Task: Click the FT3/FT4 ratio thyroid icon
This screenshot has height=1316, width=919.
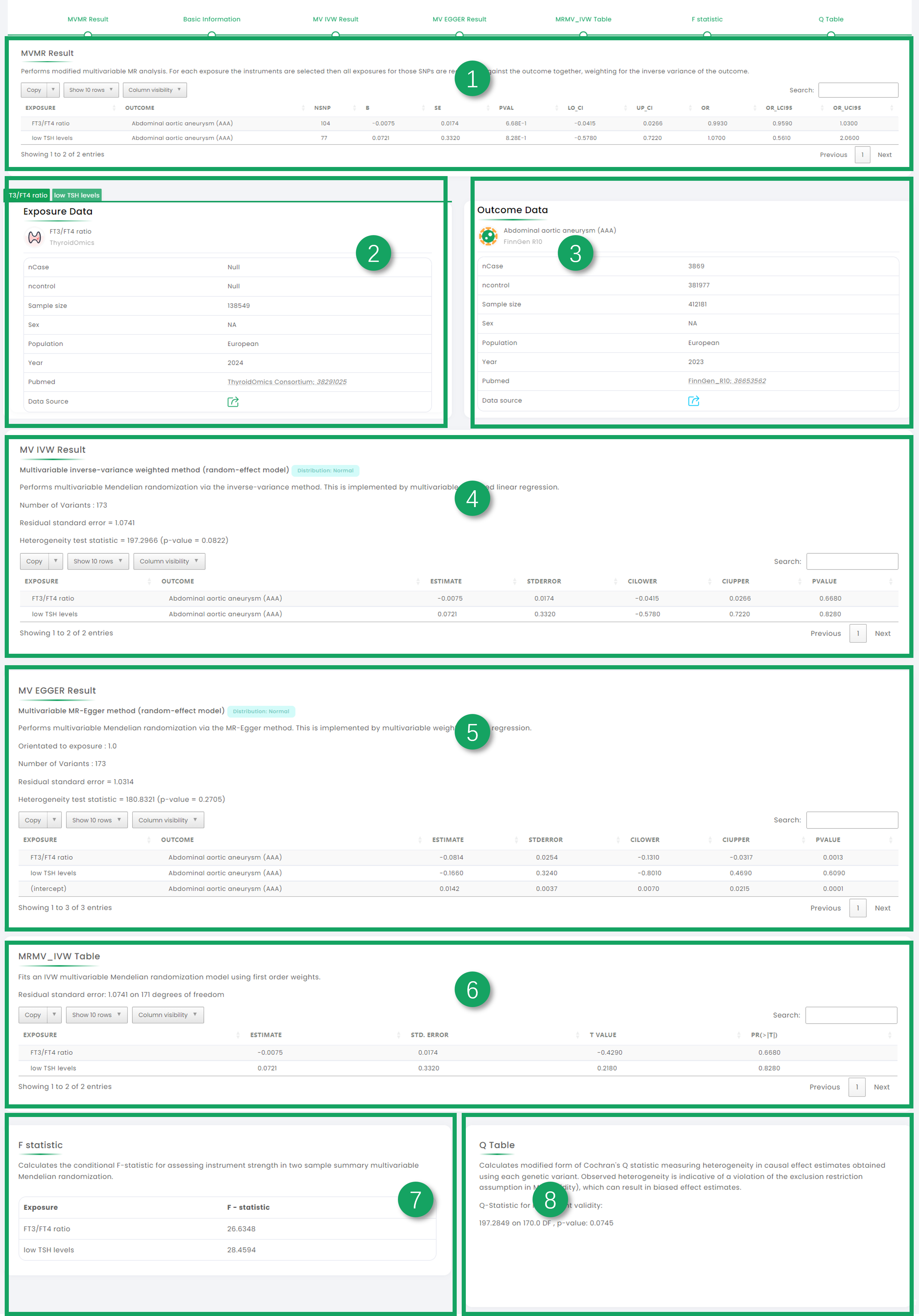Action: [x=34, y=237]
